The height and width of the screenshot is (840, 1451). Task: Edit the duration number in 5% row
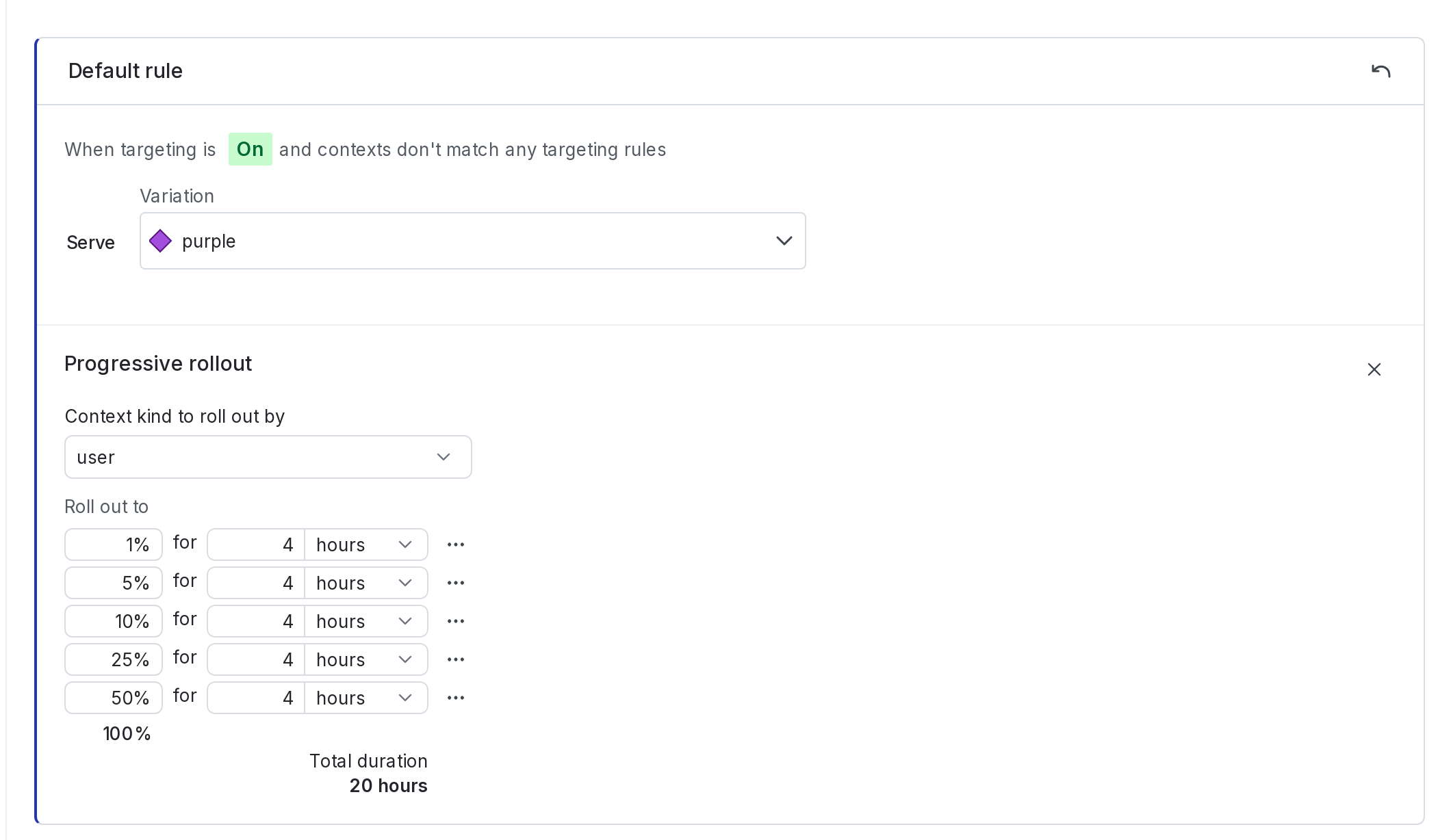pyautogui.click(x=256, y=583)
